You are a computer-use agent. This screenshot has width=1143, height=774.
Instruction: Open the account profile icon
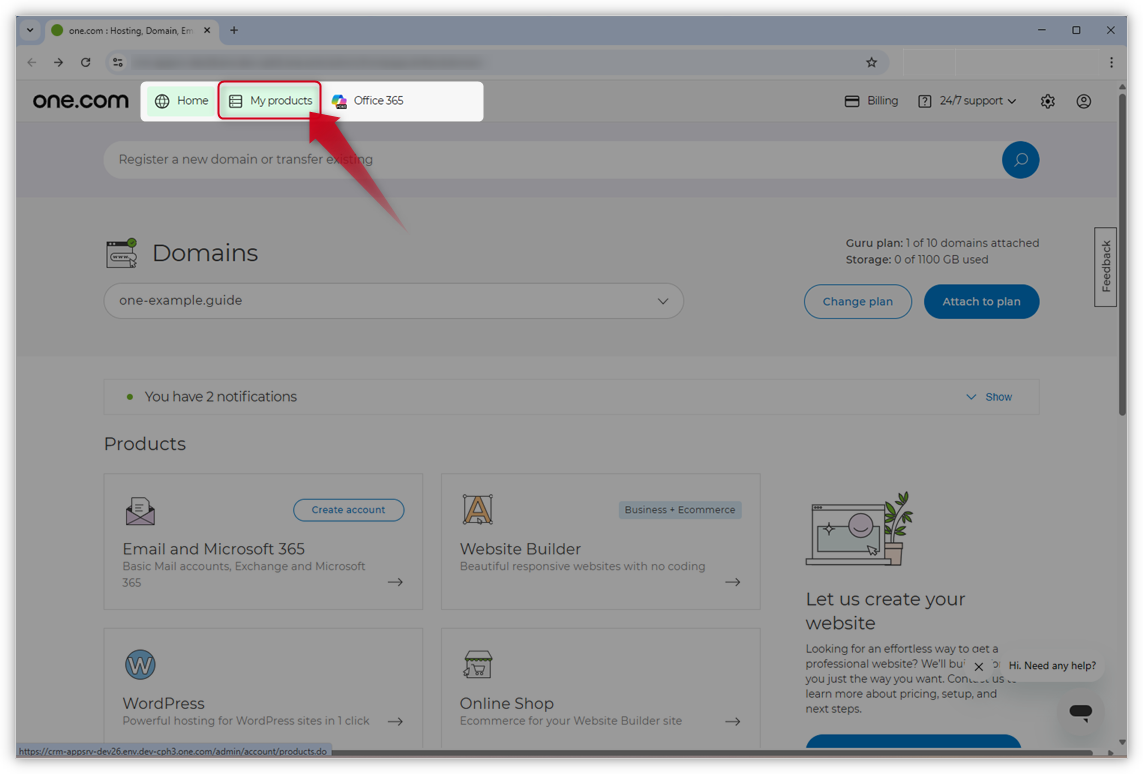coord(1083,100)
